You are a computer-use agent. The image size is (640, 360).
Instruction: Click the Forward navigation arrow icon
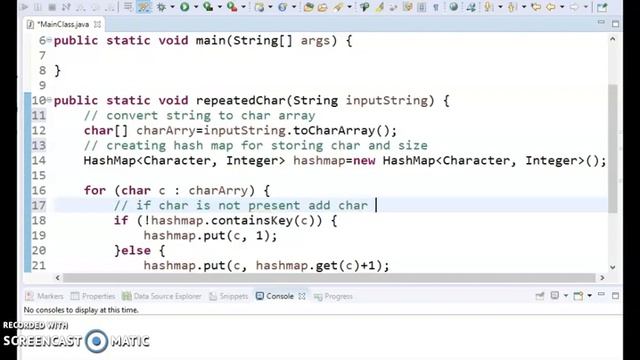coord(575,7)
